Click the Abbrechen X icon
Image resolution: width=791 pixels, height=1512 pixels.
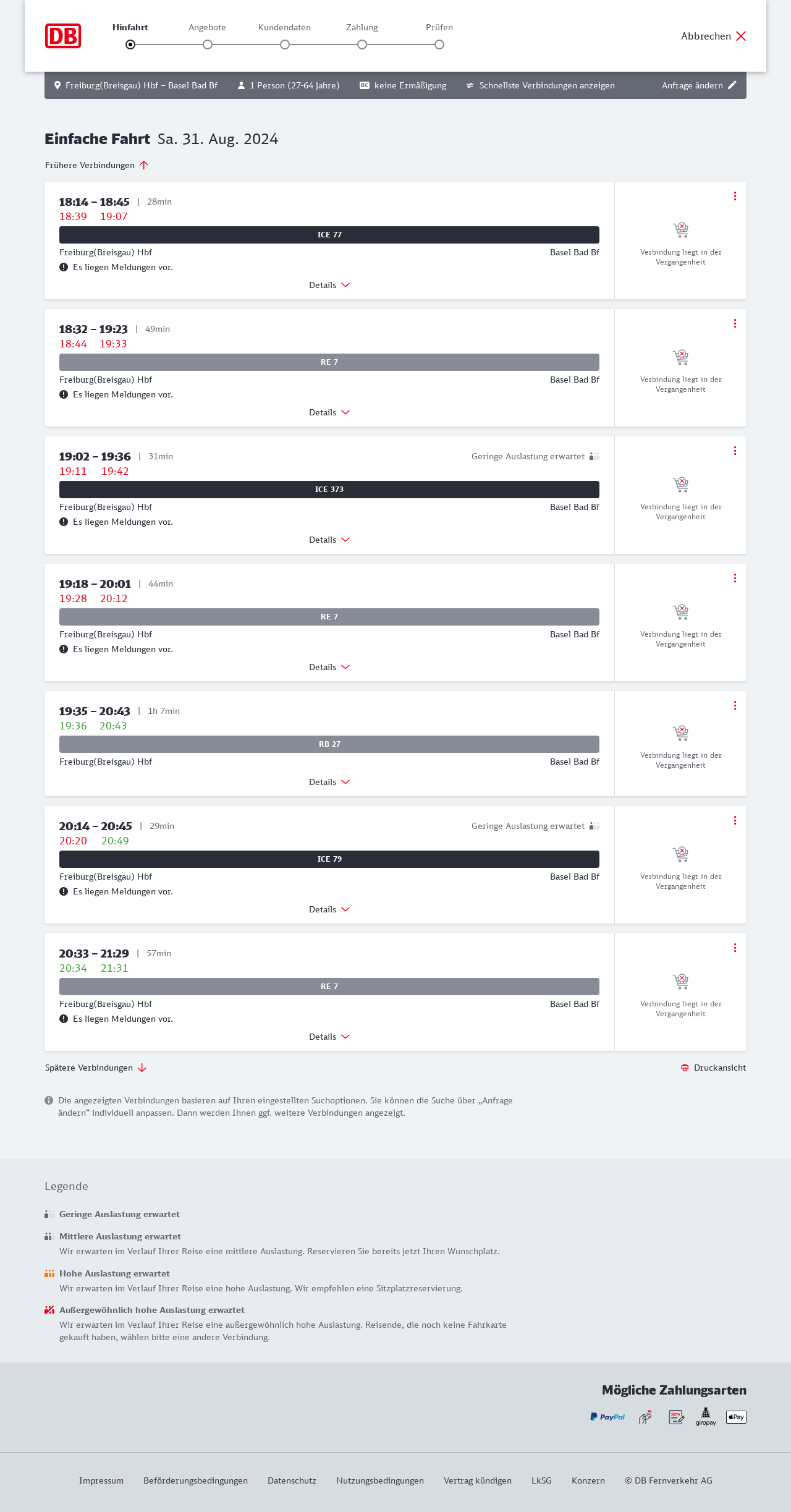[x=741, y=36]
